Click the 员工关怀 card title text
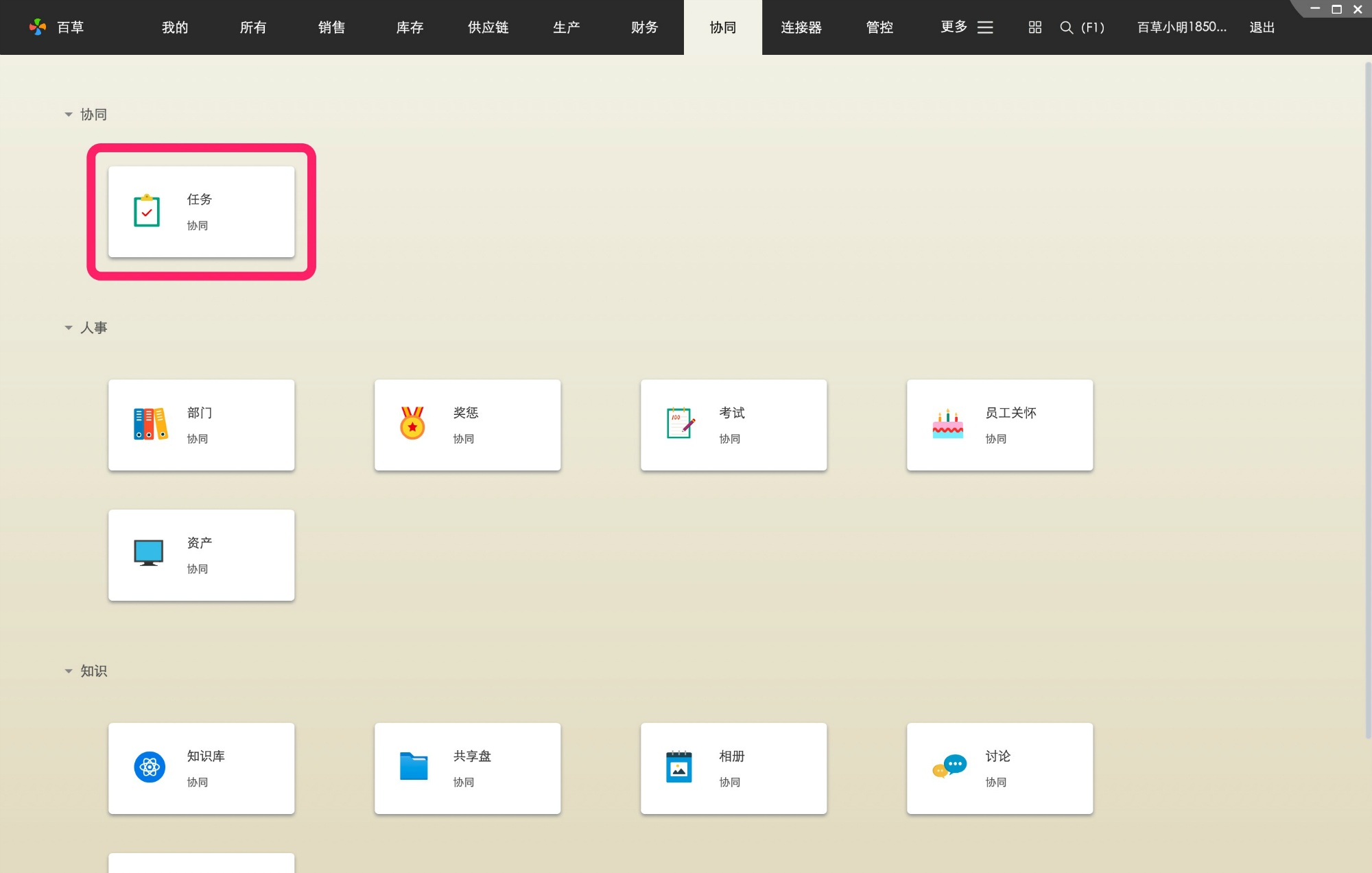The height and width of the screenshot is (873, 1372). (1010, 413)
